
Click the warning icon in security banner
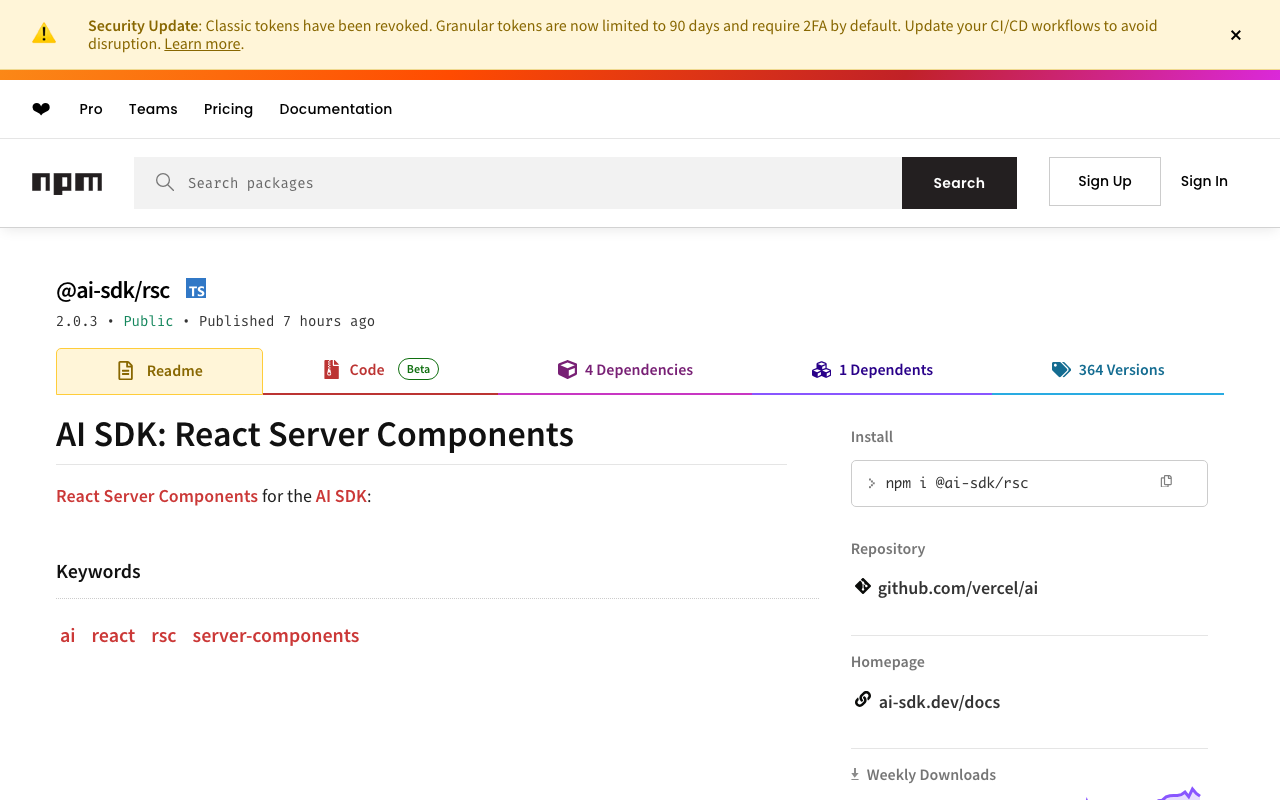(44, 34)
